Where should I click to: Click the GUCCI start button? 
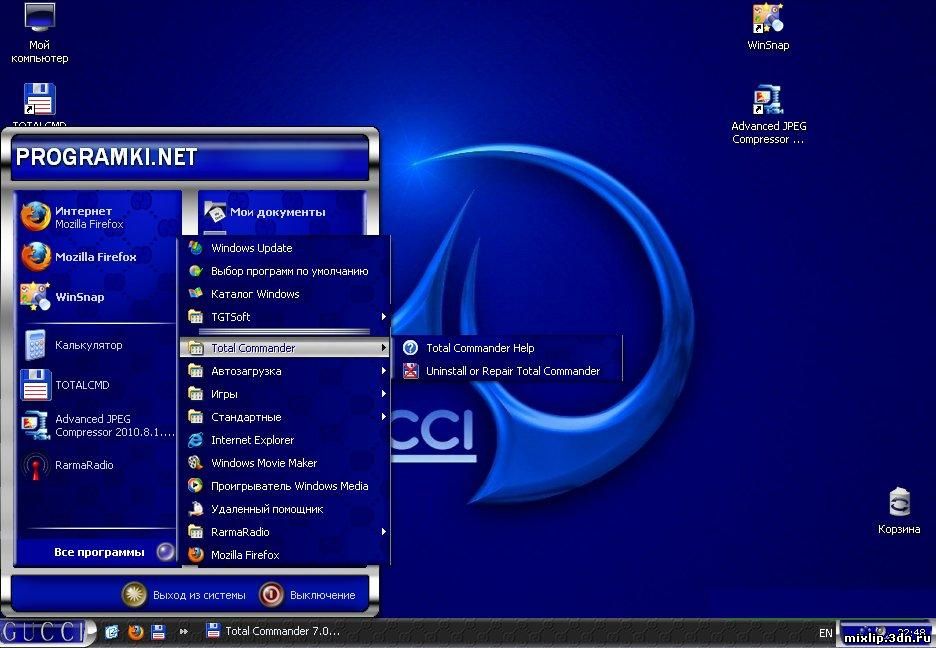click(47, 632)
